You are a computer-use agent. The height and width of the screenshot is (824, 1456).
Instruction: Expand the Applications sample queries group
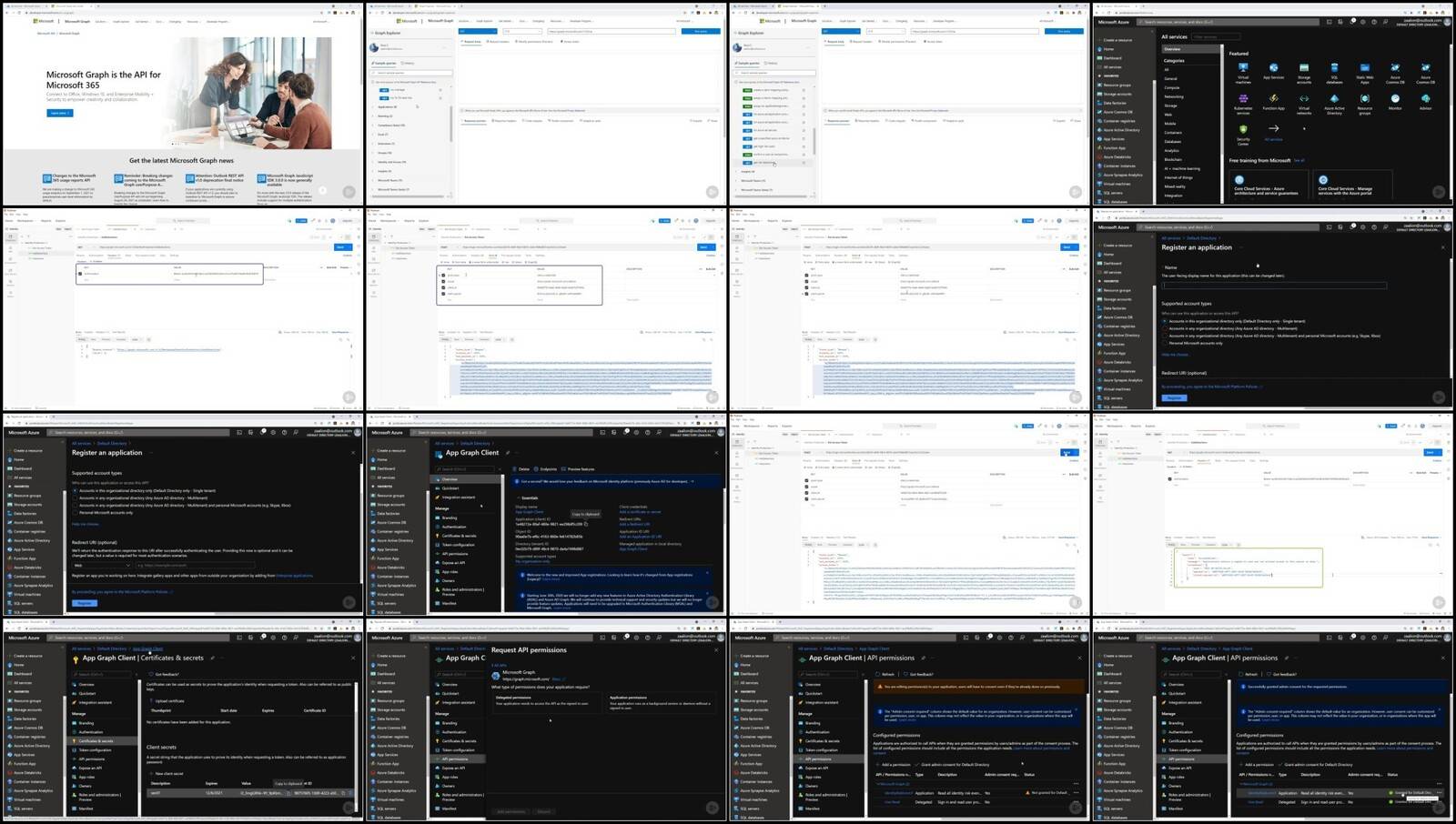click(388, 106)
